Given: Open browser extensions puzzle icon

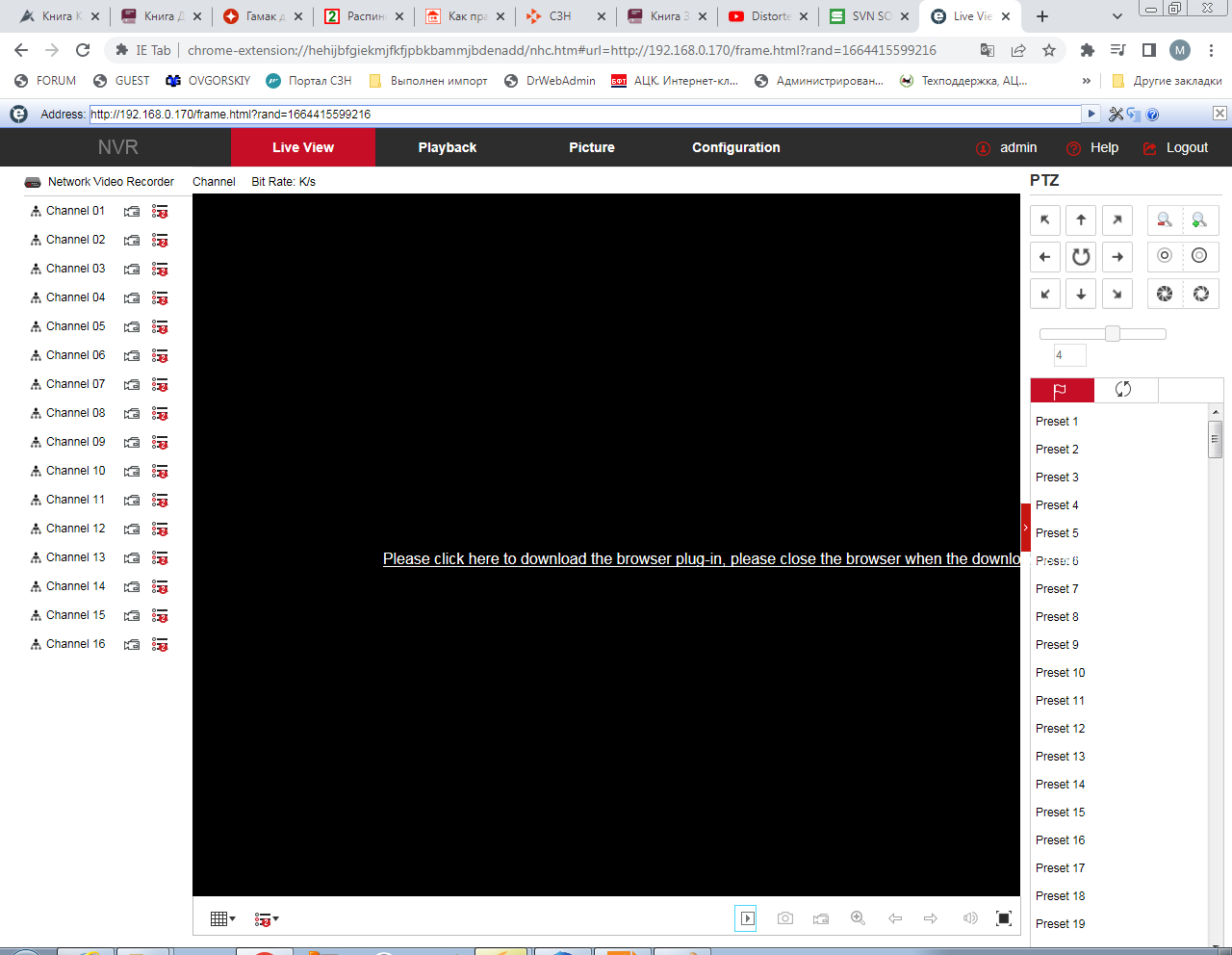Looking at the screenshot, I should pos(1088,50).
